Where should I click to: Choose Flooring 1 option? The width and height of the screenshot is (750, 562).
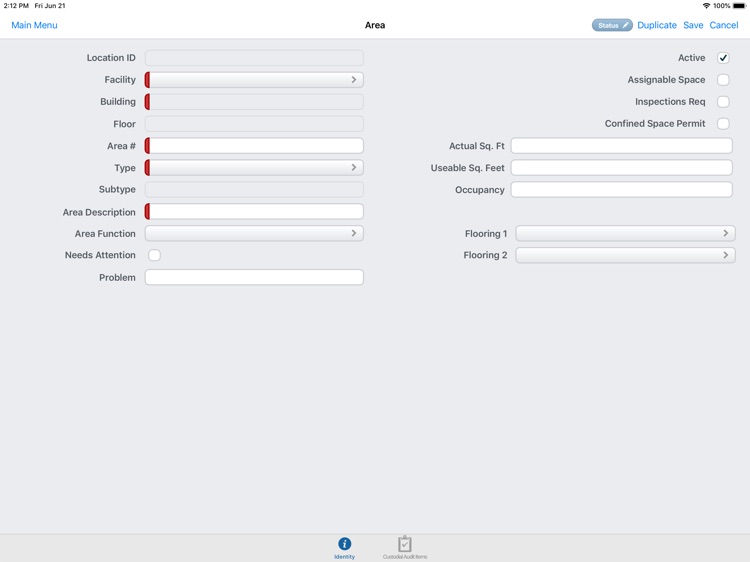pyautogui.click(x=625, y=233)
